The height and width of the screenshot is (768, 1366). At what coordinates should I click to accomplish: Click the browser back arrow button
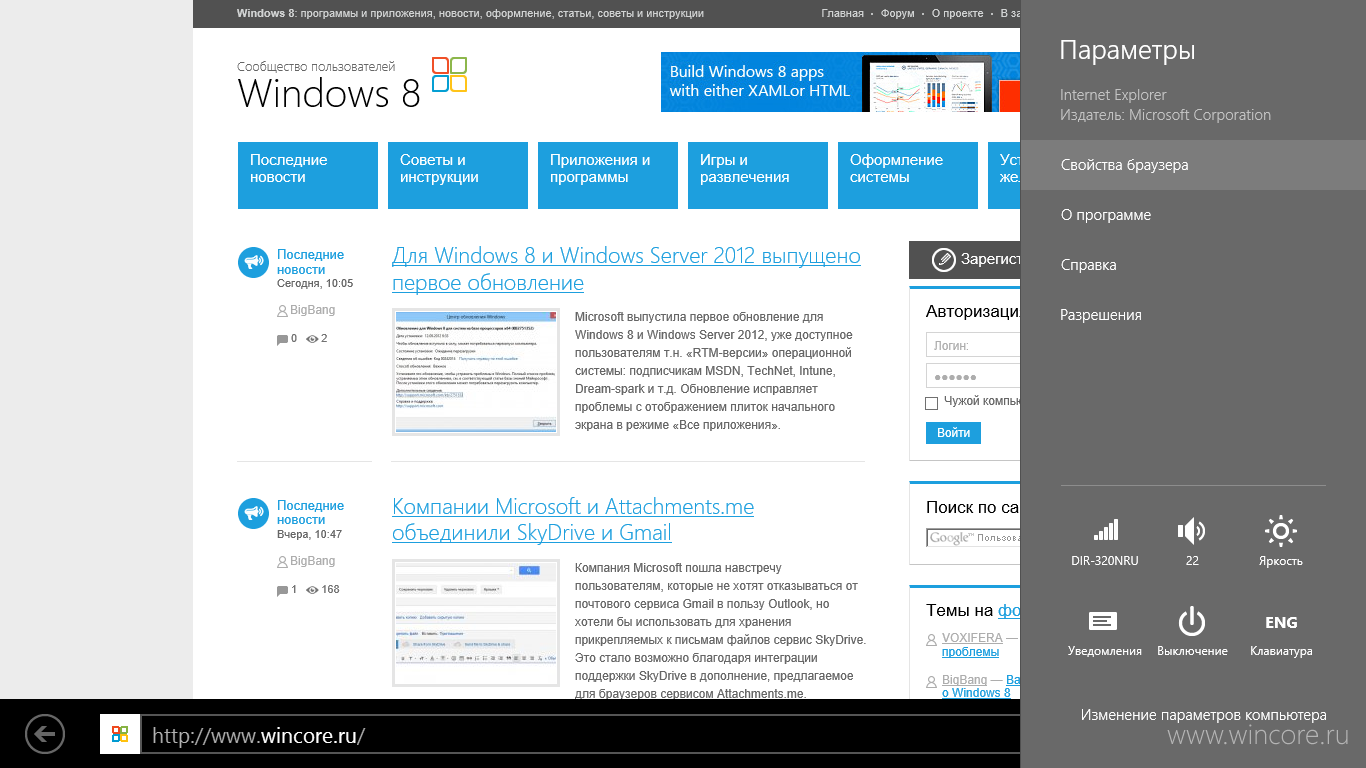tap(45, 734)
